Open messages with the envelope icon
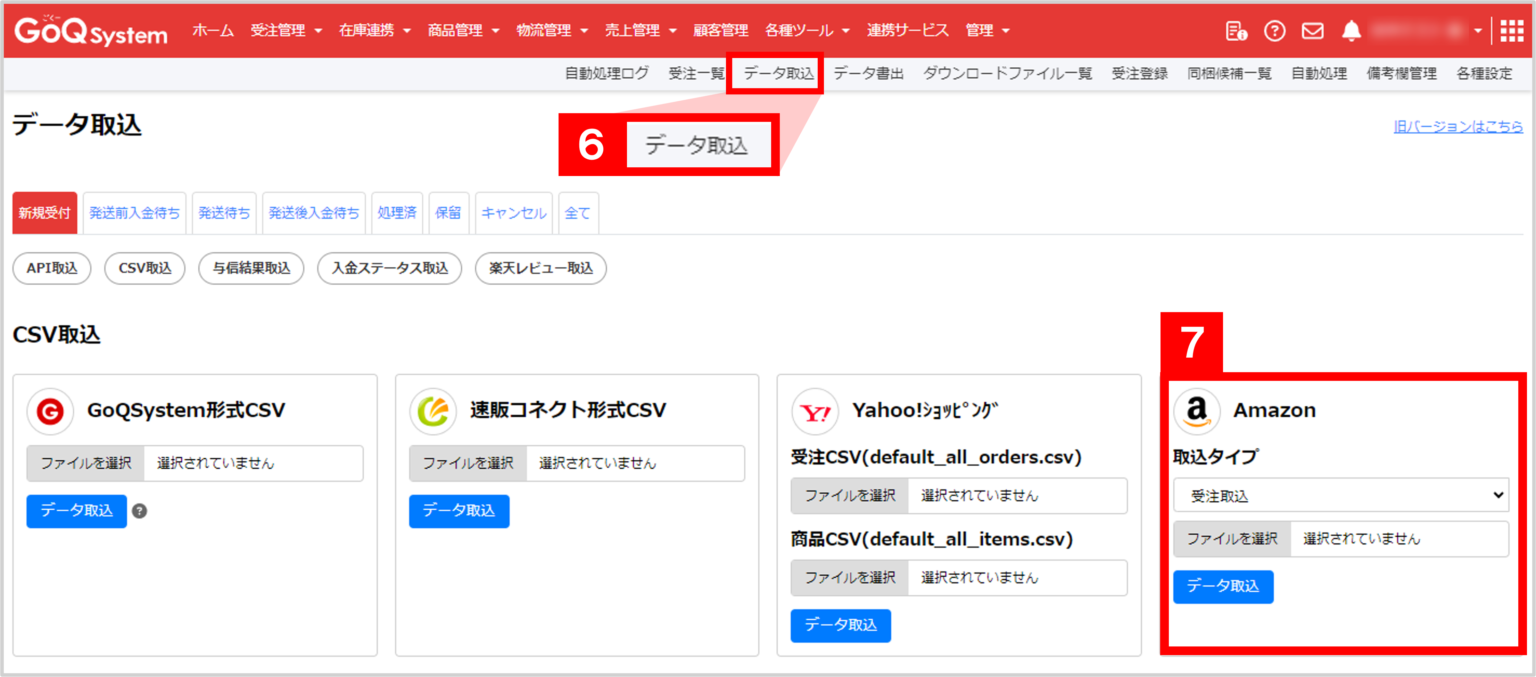 (x=1312, y=30)
